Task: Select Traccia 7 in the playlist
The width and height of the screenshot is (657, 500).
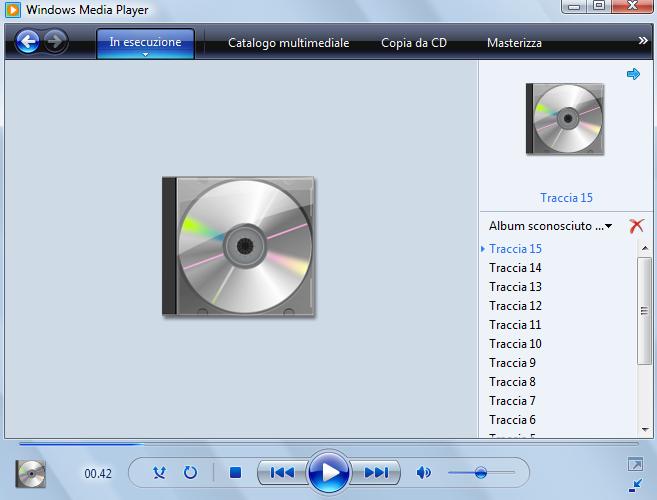Action: pyautogui.click(x=512, y=401)
